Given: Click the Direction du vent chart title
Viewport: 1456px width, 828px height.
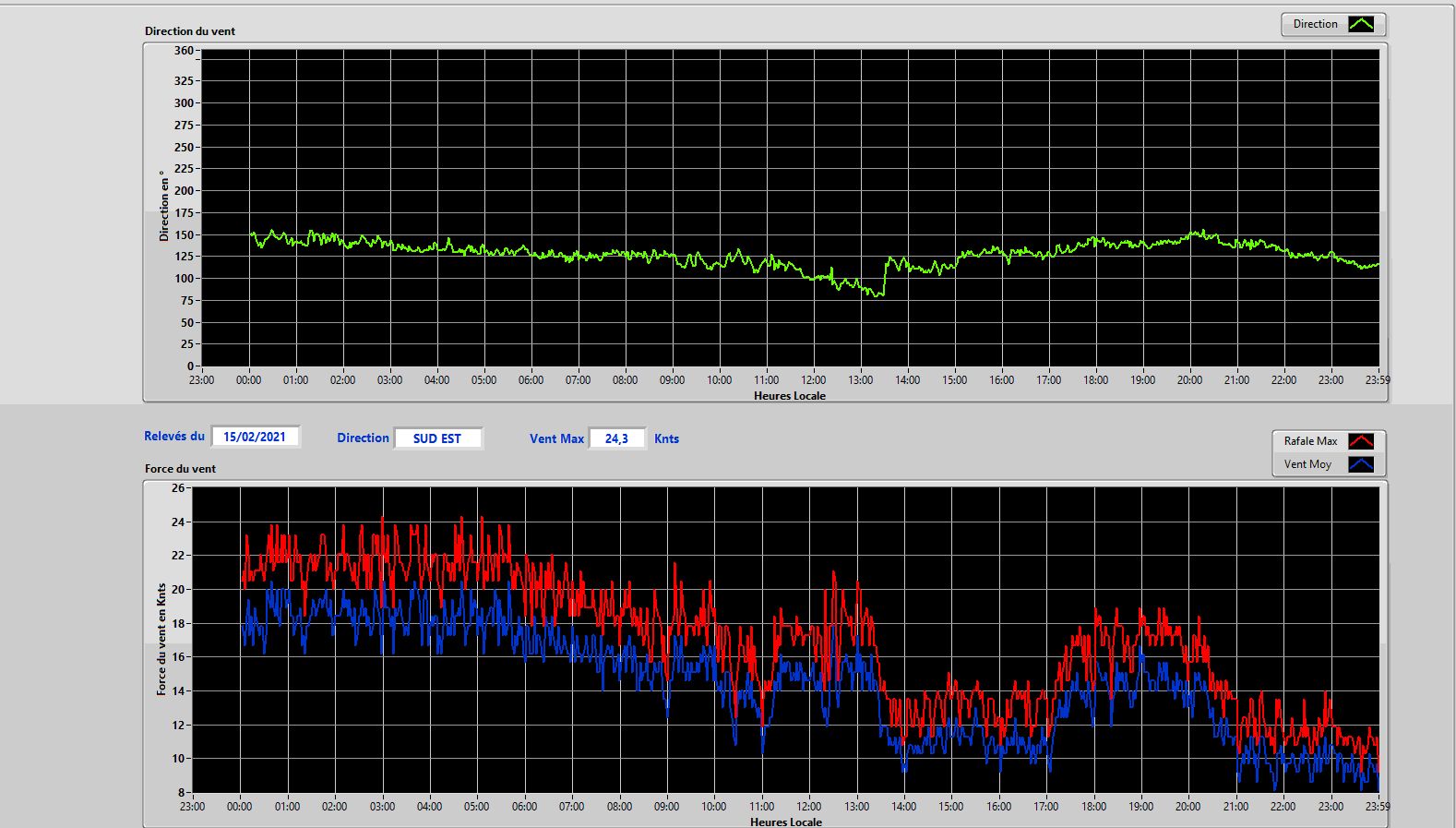Looking at the screenshot, I should tap(190, 31).
